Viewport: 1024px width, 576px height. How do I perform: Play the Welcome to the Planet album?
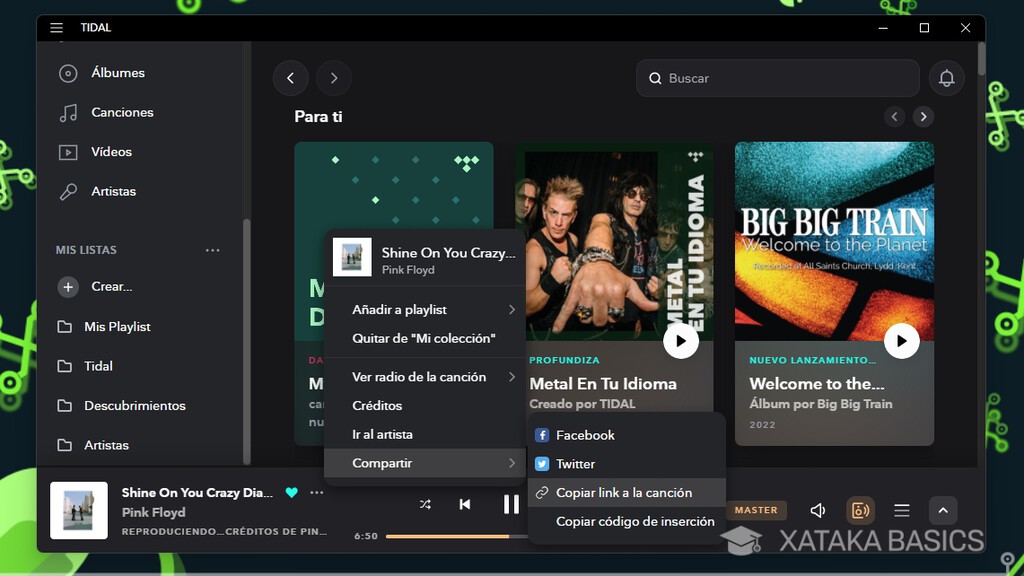coord(901,341)
